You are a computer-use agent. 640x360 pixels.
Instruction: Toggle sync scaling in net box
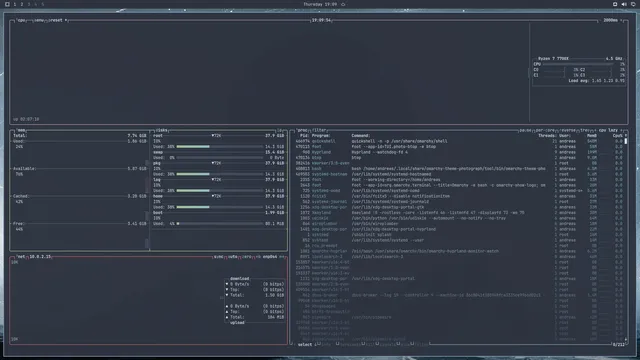(x=219, y=257)
